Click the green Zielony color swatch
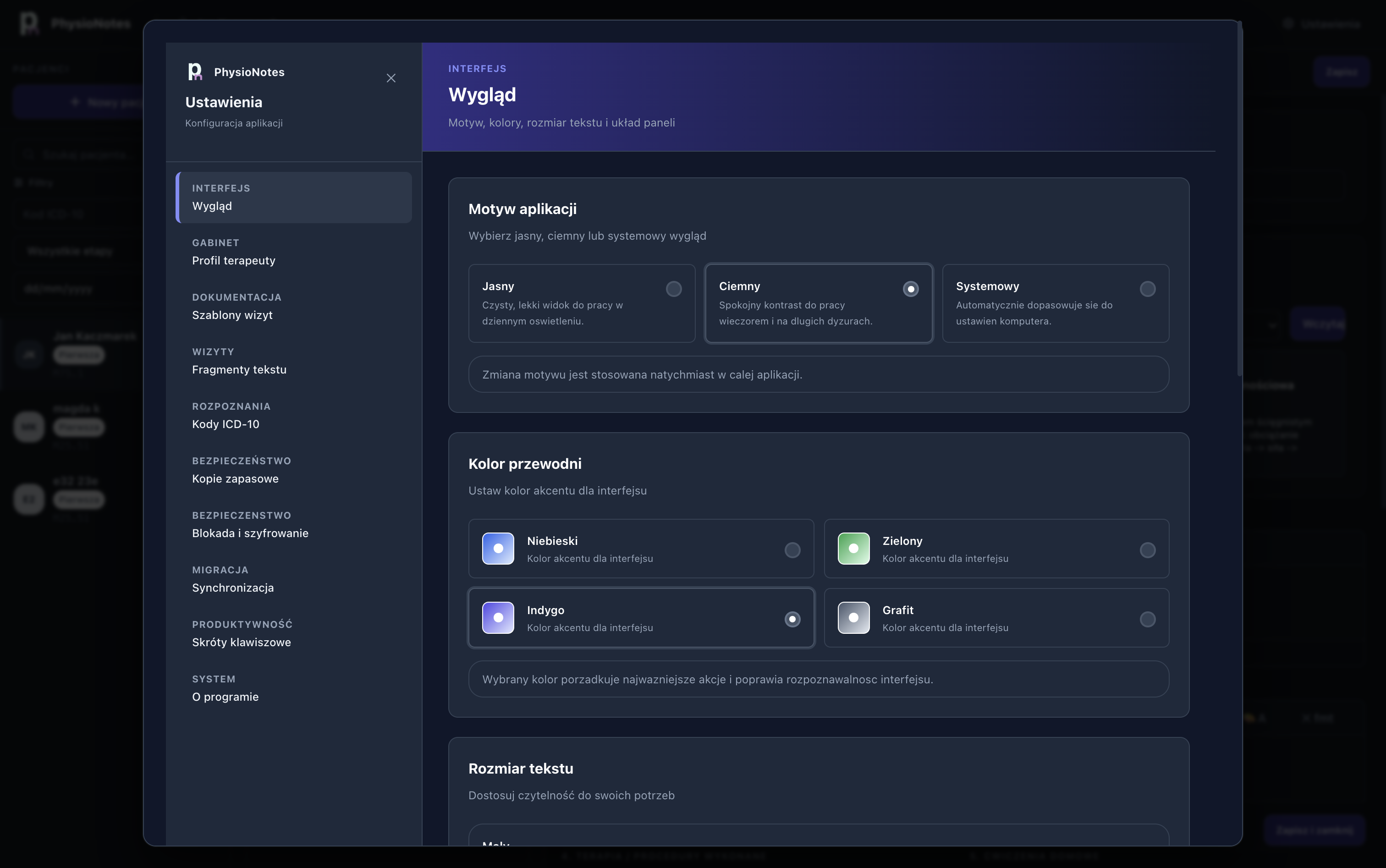Screen dimensions: 1386x868 (853, 548)
